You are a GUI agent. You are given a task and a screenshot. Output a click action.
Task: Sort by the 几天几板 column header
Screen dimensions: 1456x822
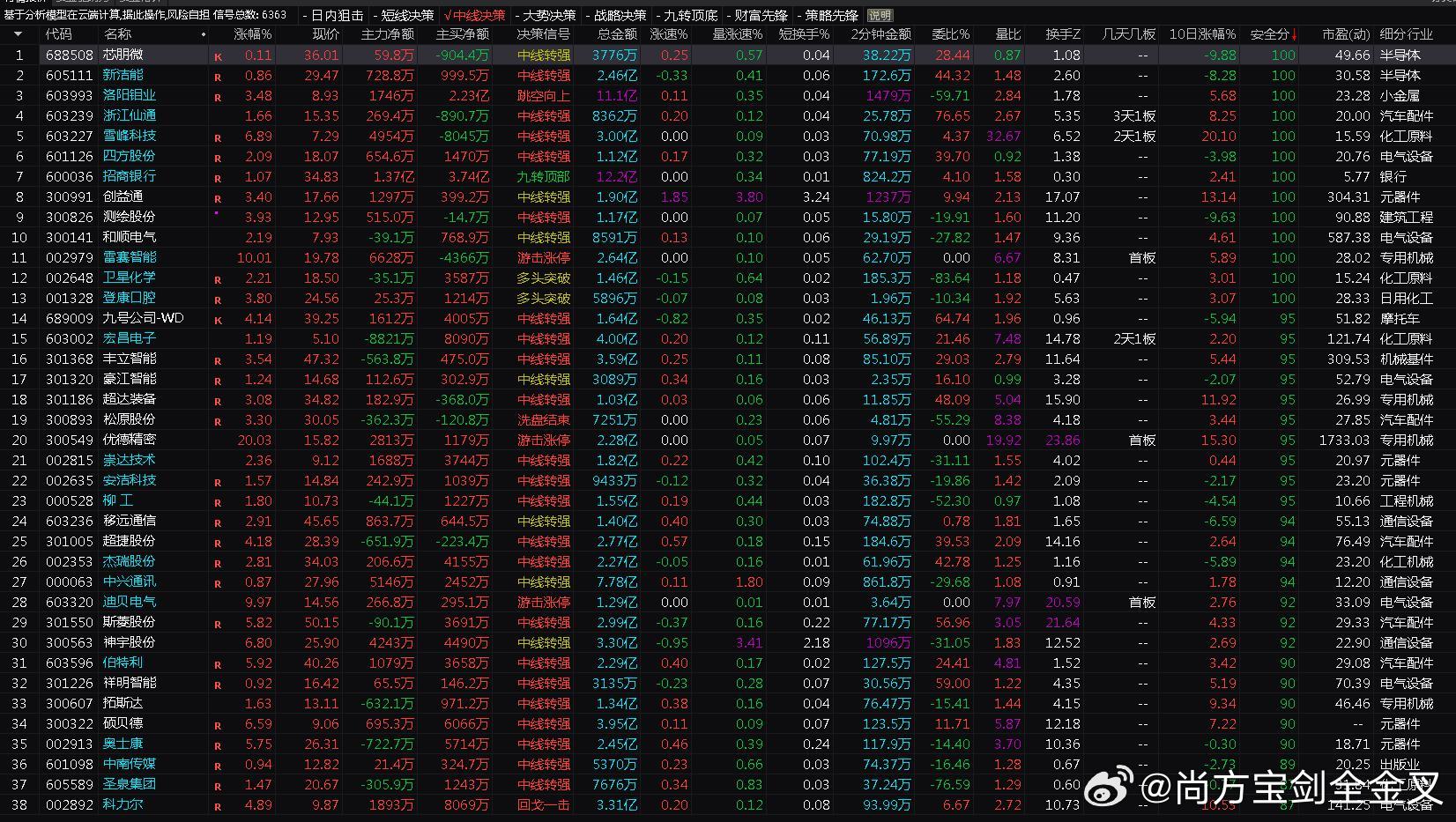click(x=1129, y=34)
